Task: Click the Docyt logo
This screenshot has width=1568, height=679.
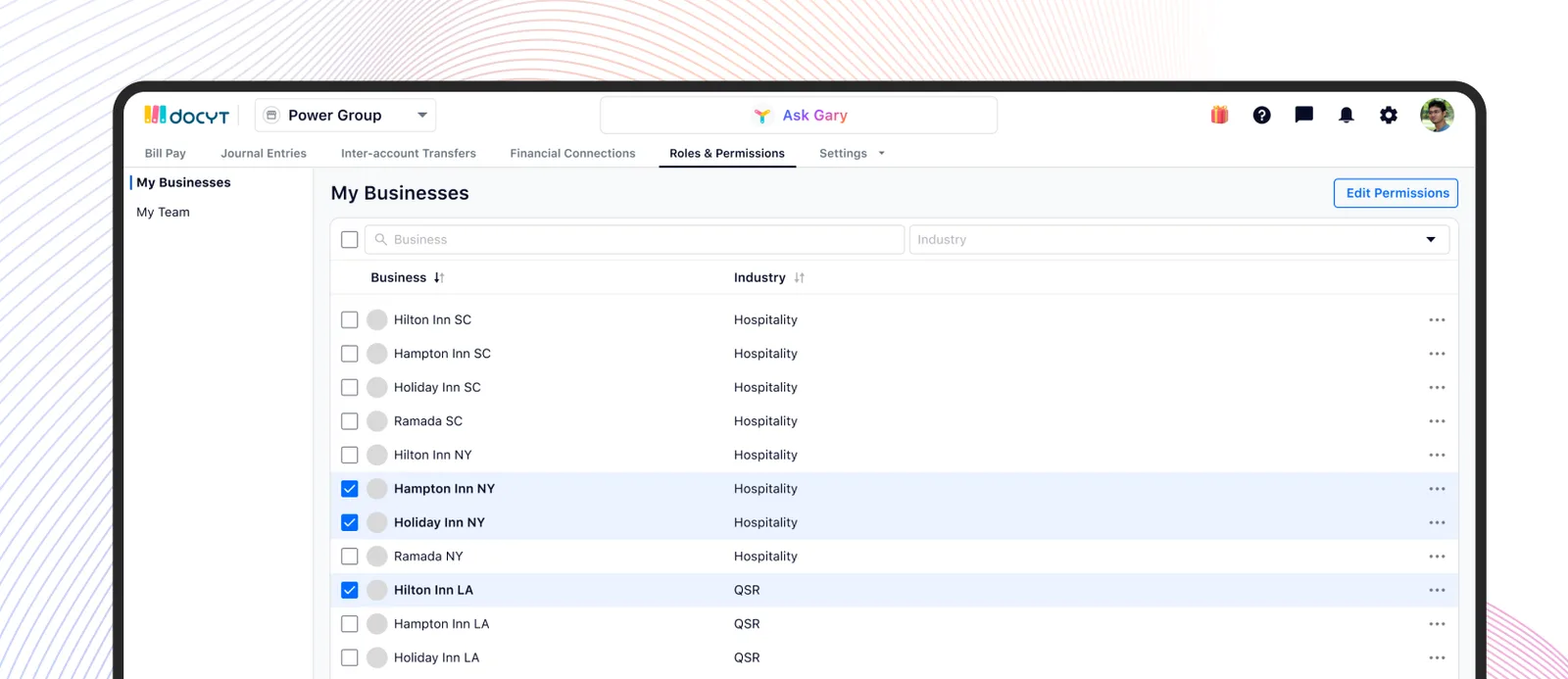Action: pyautogui.click(x=186, y=115)
